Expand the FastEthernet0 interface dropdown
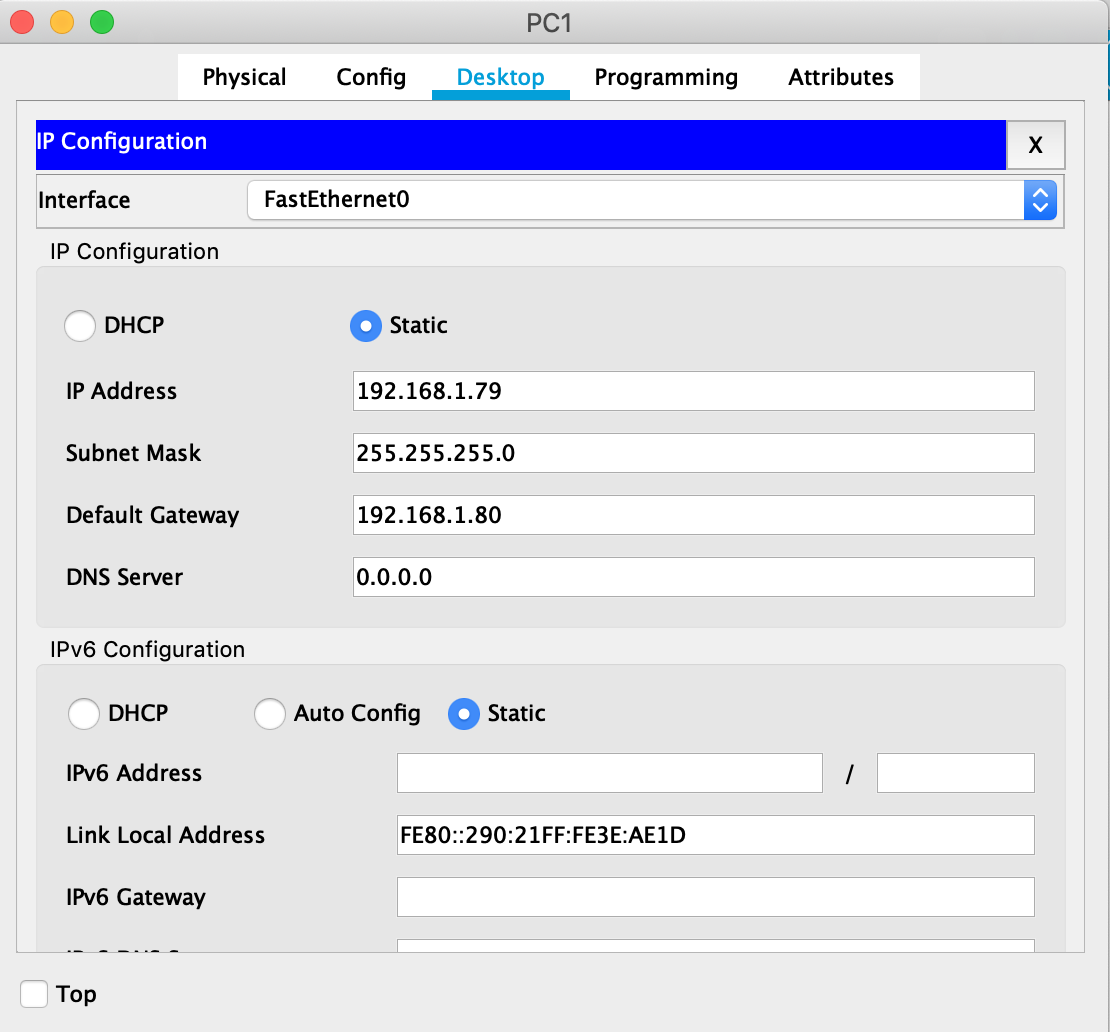The width and height of the screenshot is (1110, 1032). [x=1039, y=200]
